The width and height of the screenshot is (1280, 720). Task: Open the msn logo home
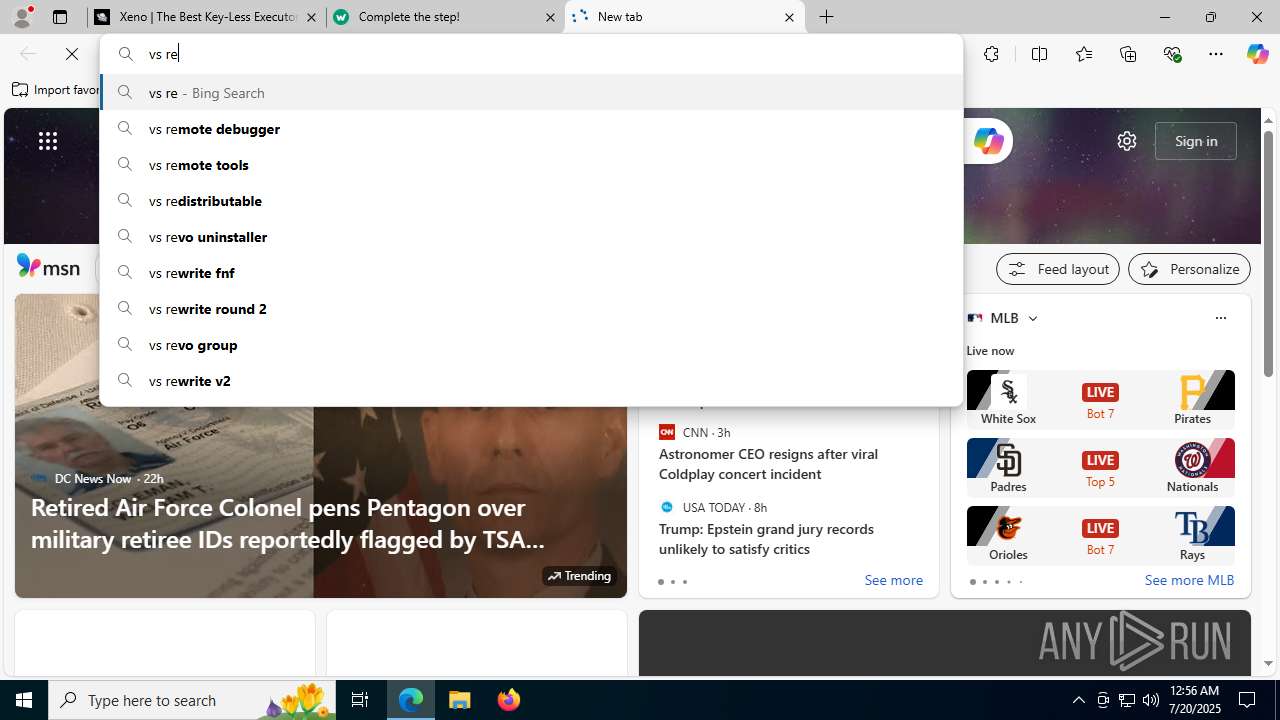tap(48, 267)
